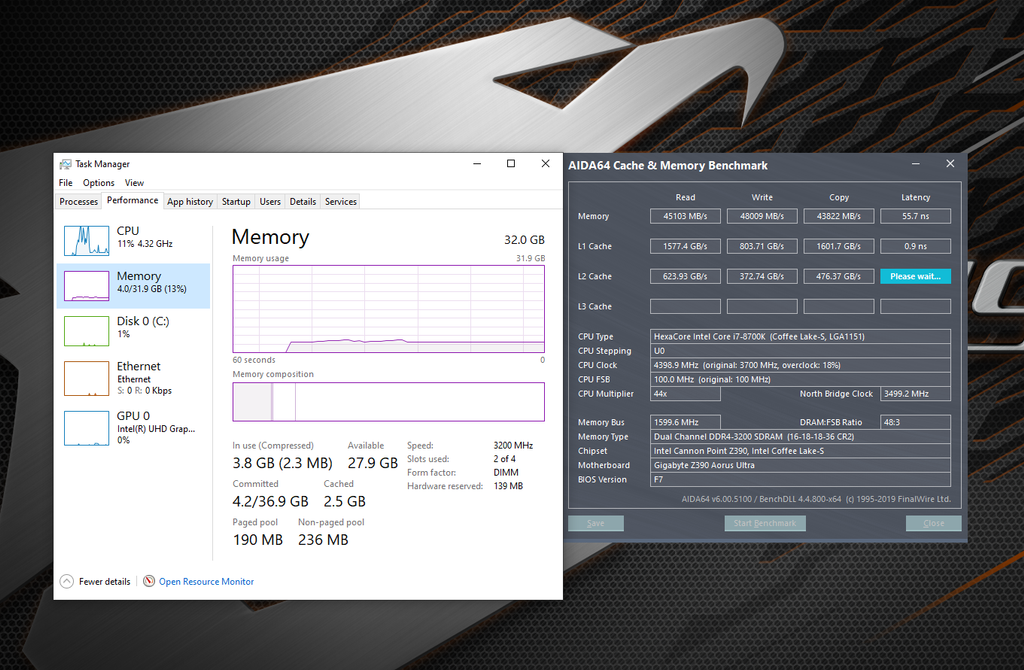Click the BIOS Version F7 field
This screenshot has height=670, width=1024.
tap(800, 479)
